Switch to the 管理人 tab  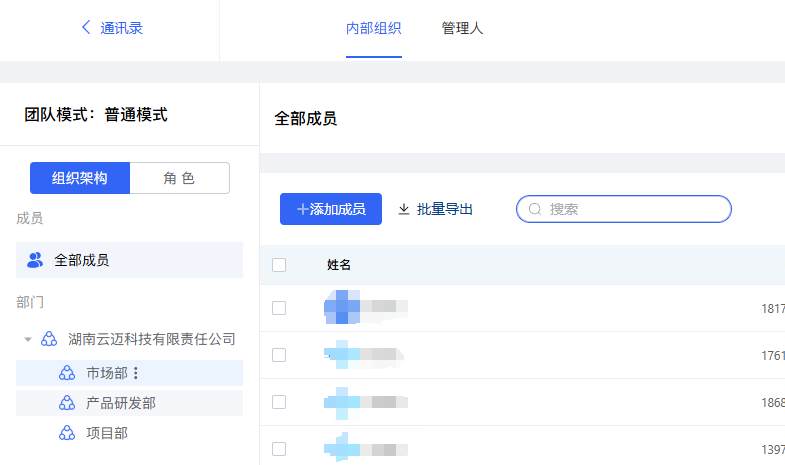[462, 28]
